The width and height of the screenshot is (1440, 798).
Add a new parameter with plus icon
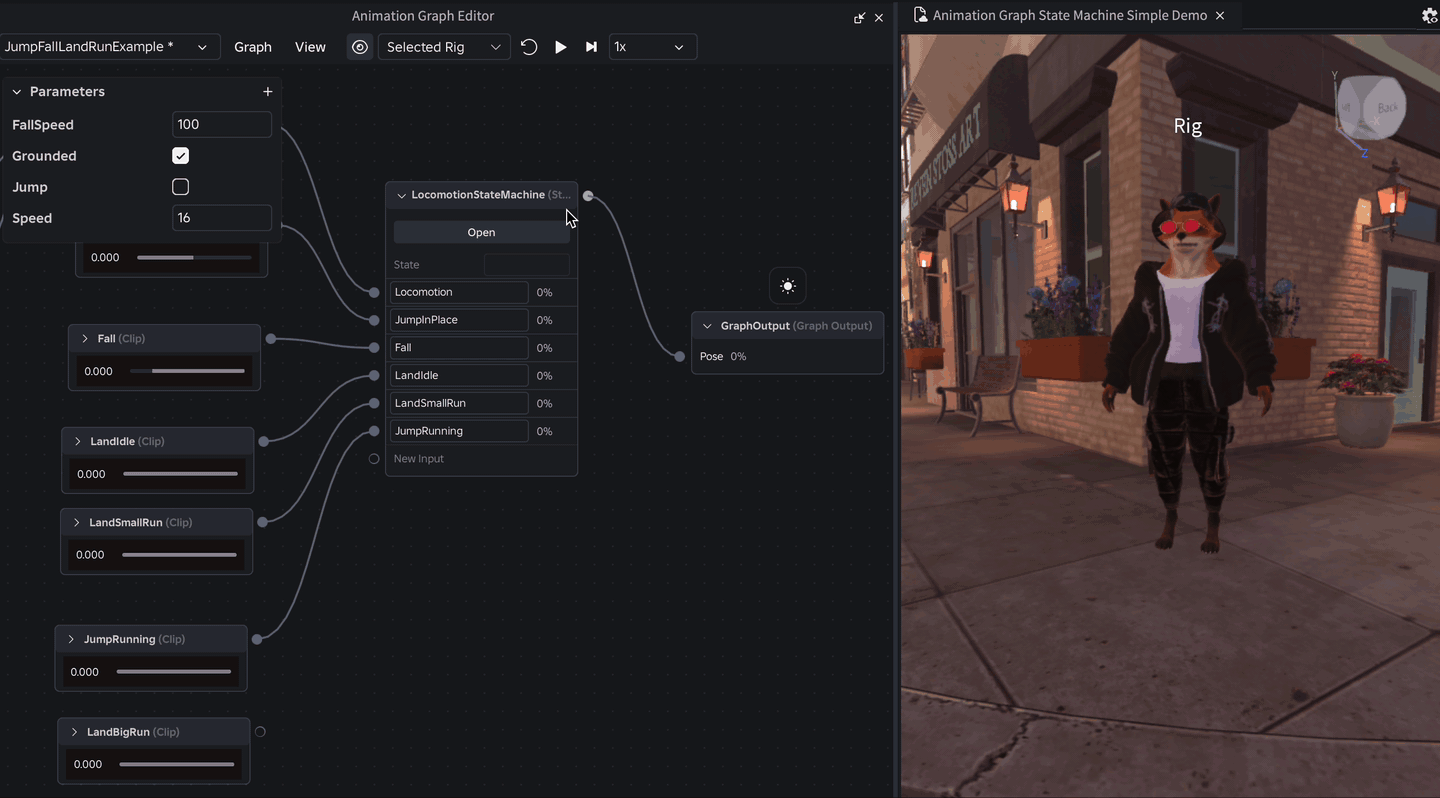pos(267,92)
